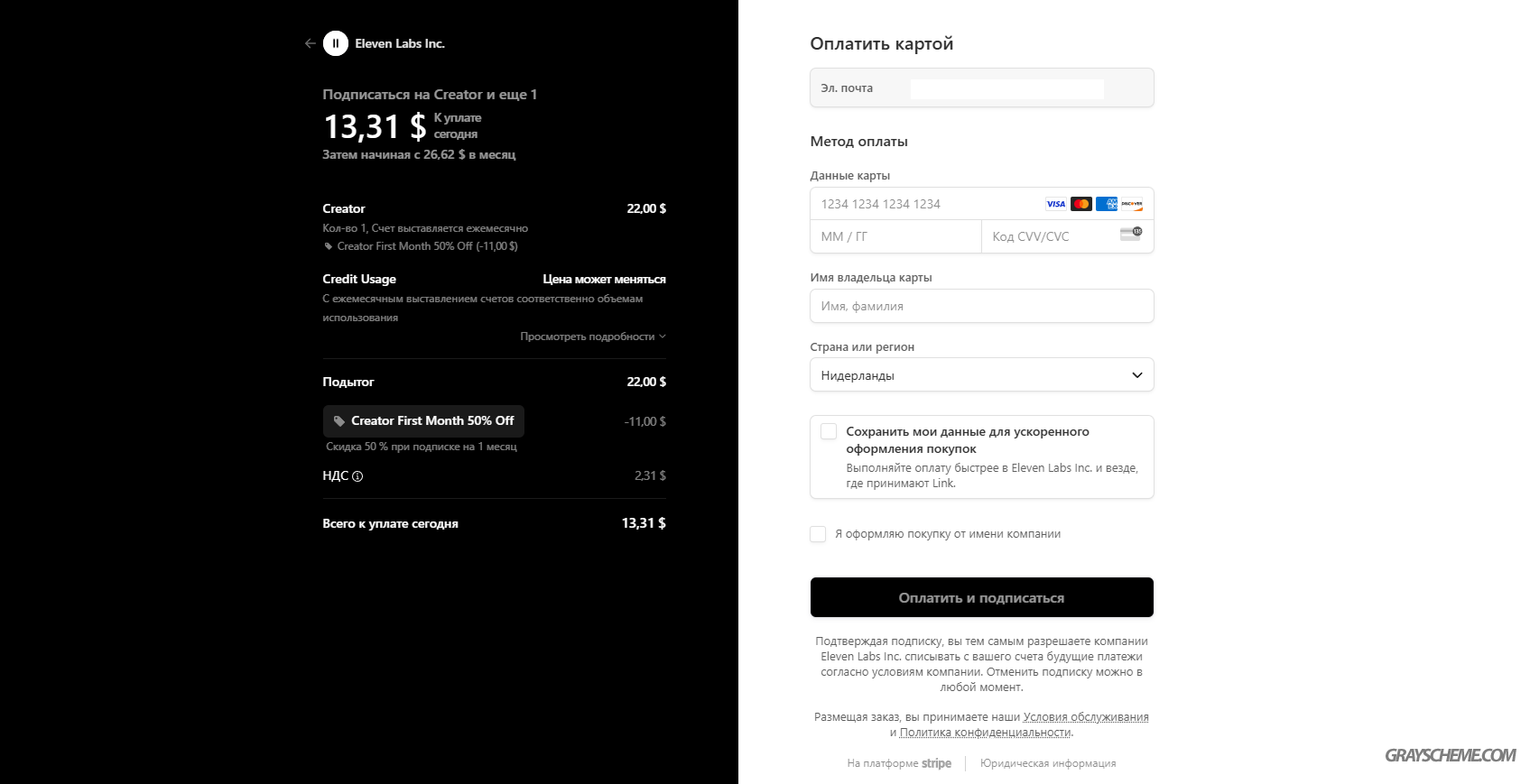This screenshot has height=784, width=1530.
Task: Click the back arrow beside Eleven Labs
Action: point(311,43)
